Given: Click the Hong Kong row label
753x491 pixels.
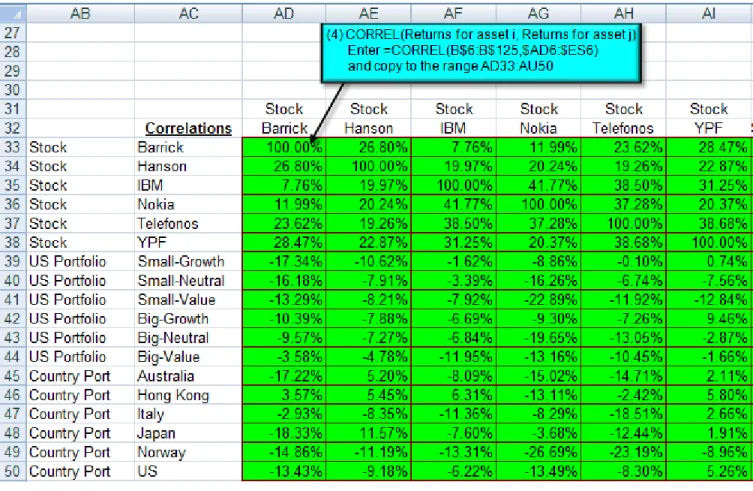Looking at the screenshot, I should [188, 395].
